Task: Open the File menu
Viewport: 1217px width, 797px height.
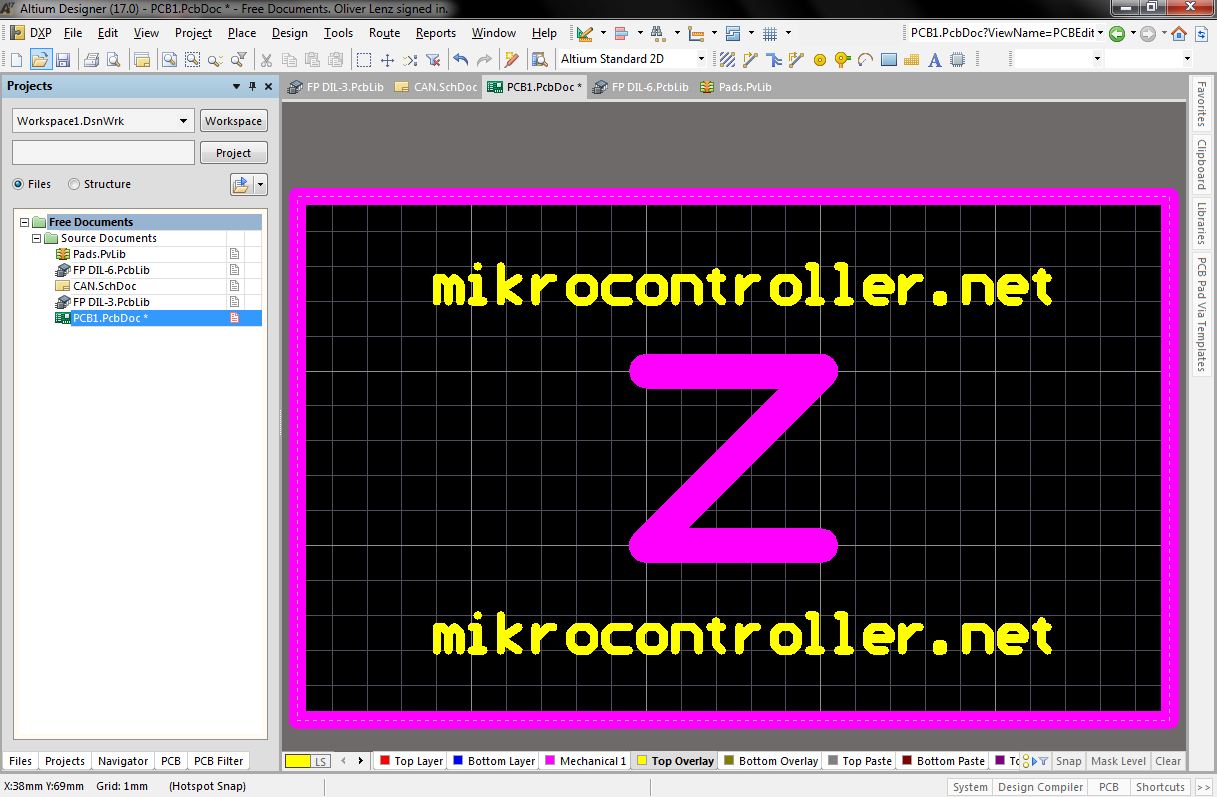Action: (x=74, y=33)
